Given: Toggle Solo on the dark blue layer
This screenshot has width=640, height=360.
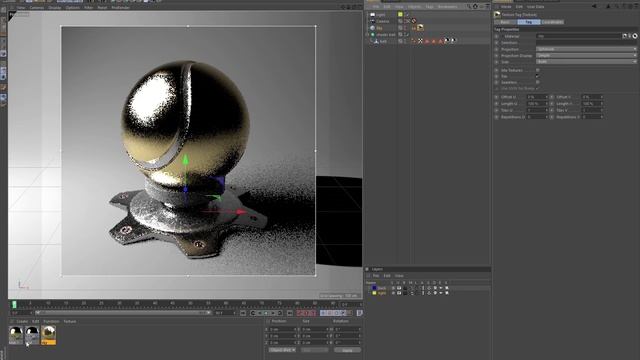Looking at the screenshot, I should click(393, 288).
